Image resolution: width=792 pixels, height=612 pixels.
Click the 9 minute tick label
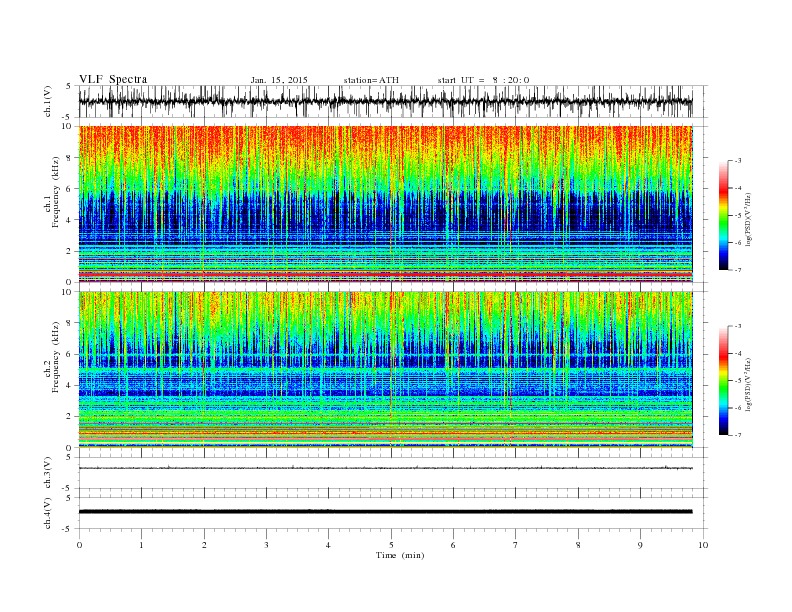[640, 545]
